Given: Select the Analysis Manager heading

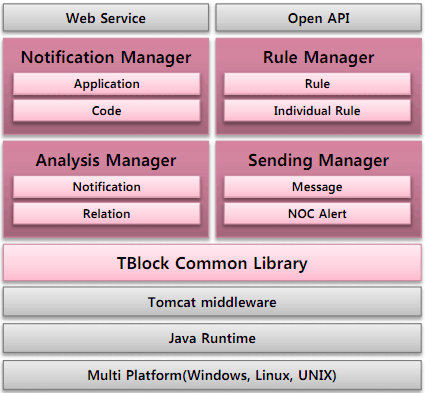Looking at the screenshot, I should (106, 160).
